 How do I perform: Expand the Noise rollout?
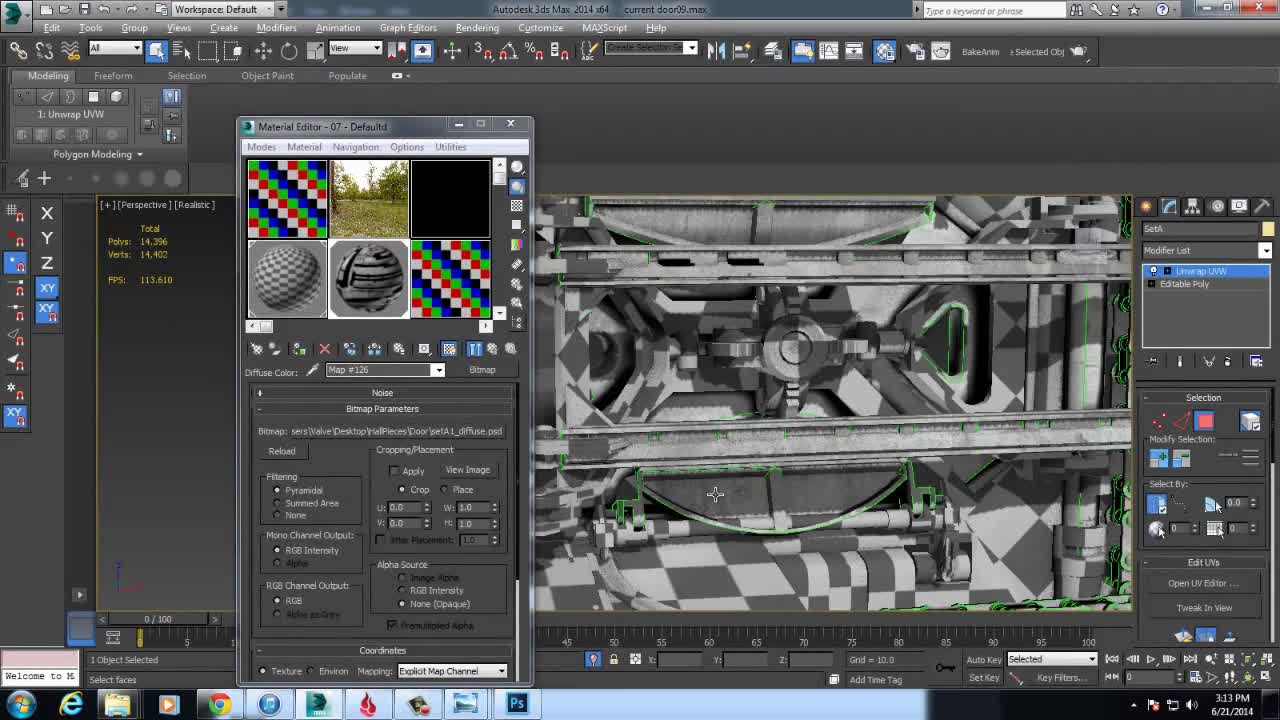tap(382, 393)
